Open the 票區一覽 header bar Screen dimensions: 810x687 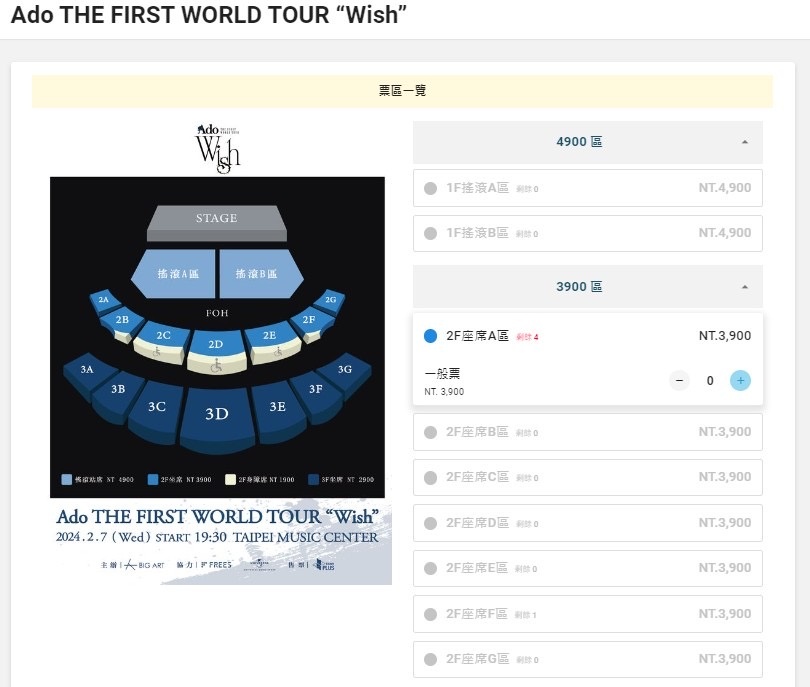click(402, 91)
